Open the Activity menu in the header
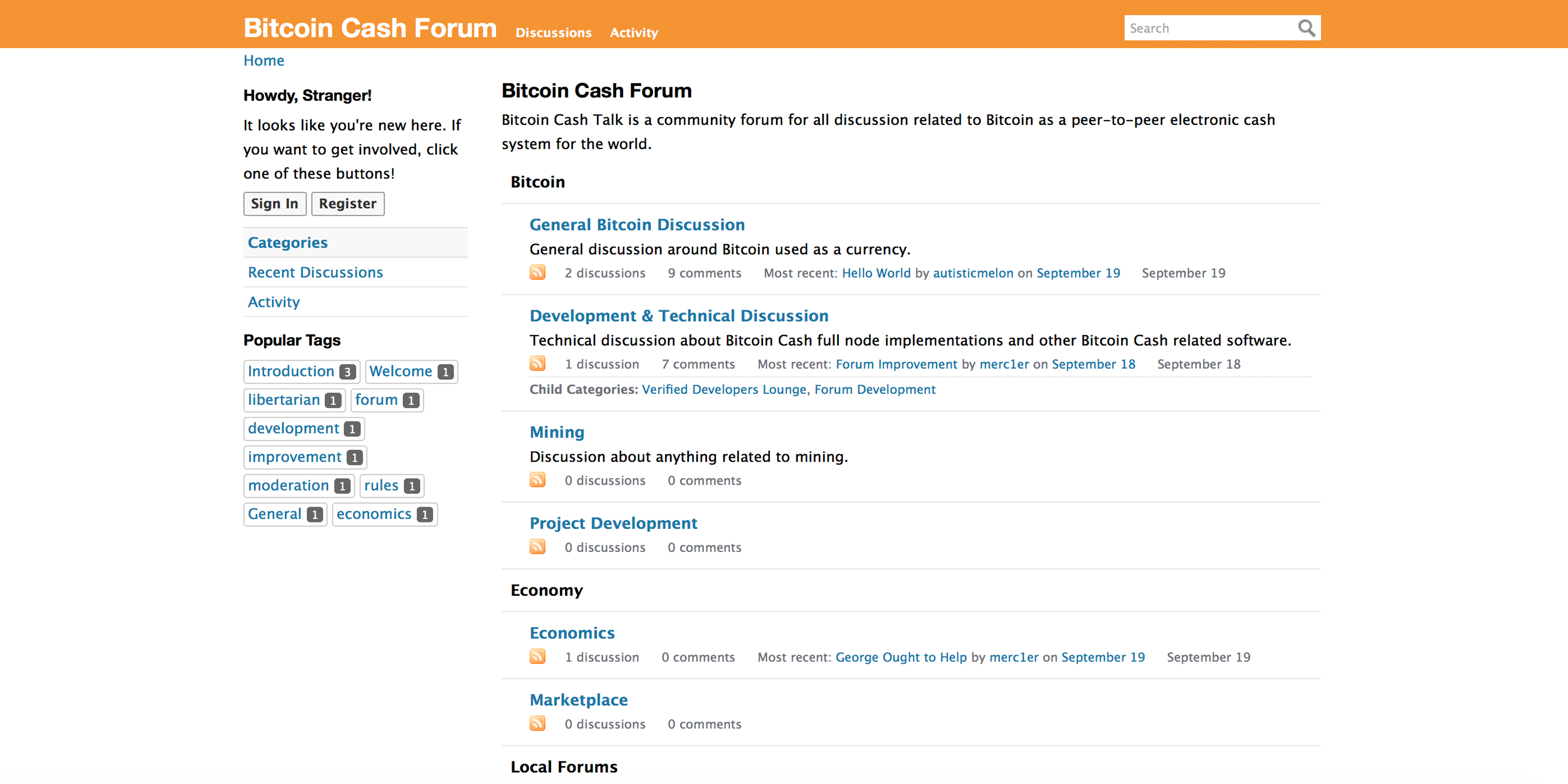The image size is (1568, 784). 634,32
